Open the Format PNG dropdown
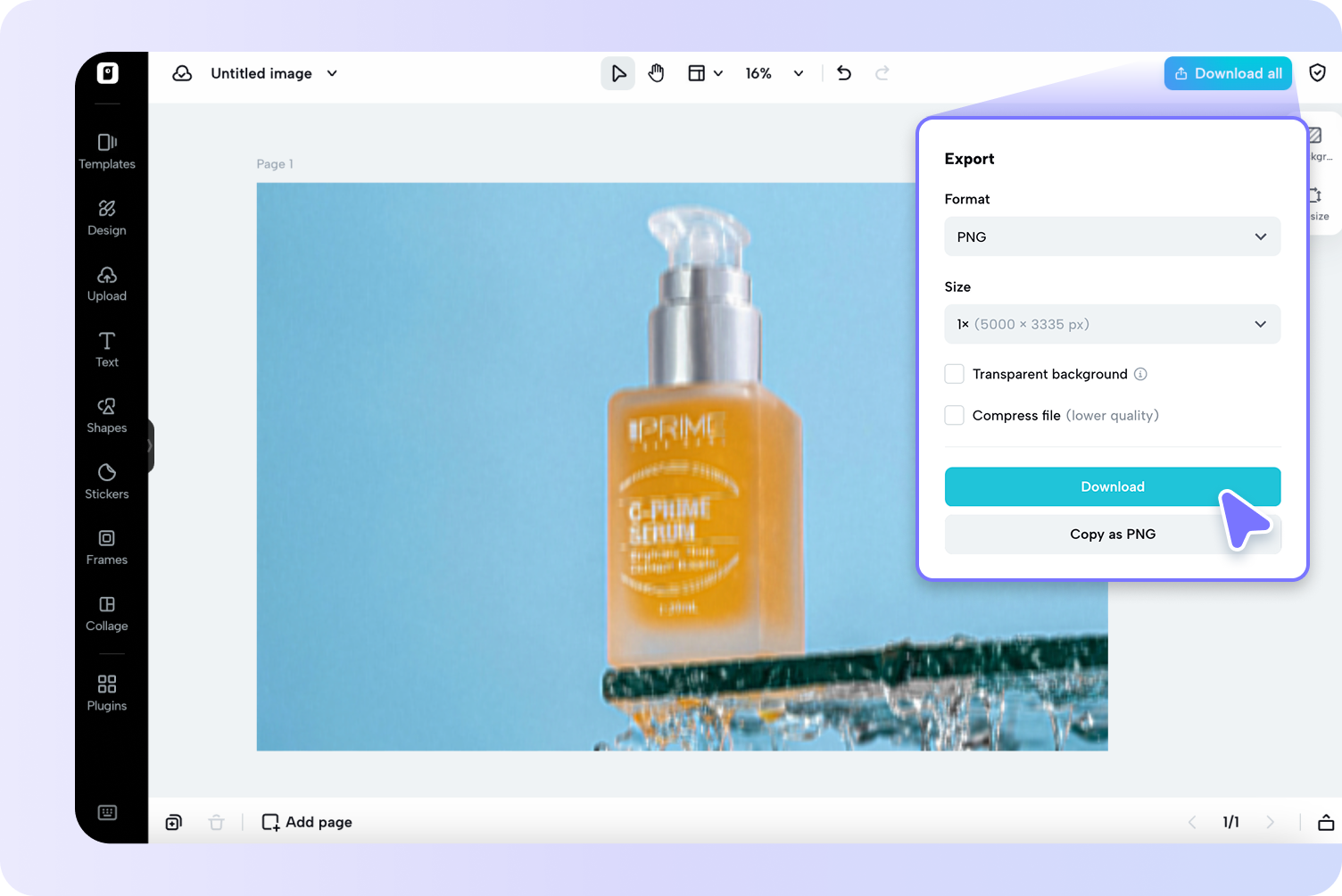This screenshot has width=1342, height=896. coord(1113,236)
